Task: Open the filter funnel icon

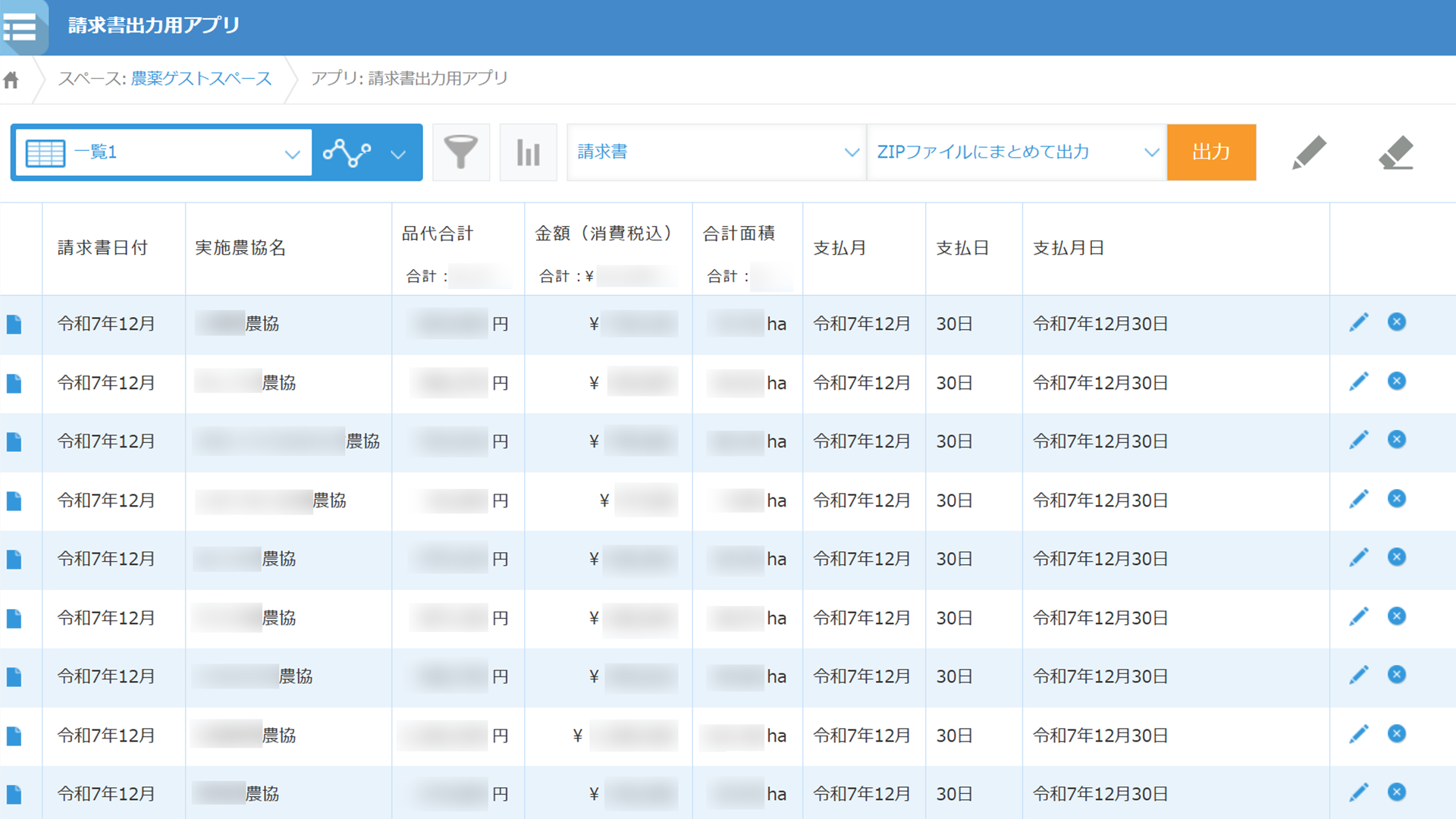Action: coord(461,152)
